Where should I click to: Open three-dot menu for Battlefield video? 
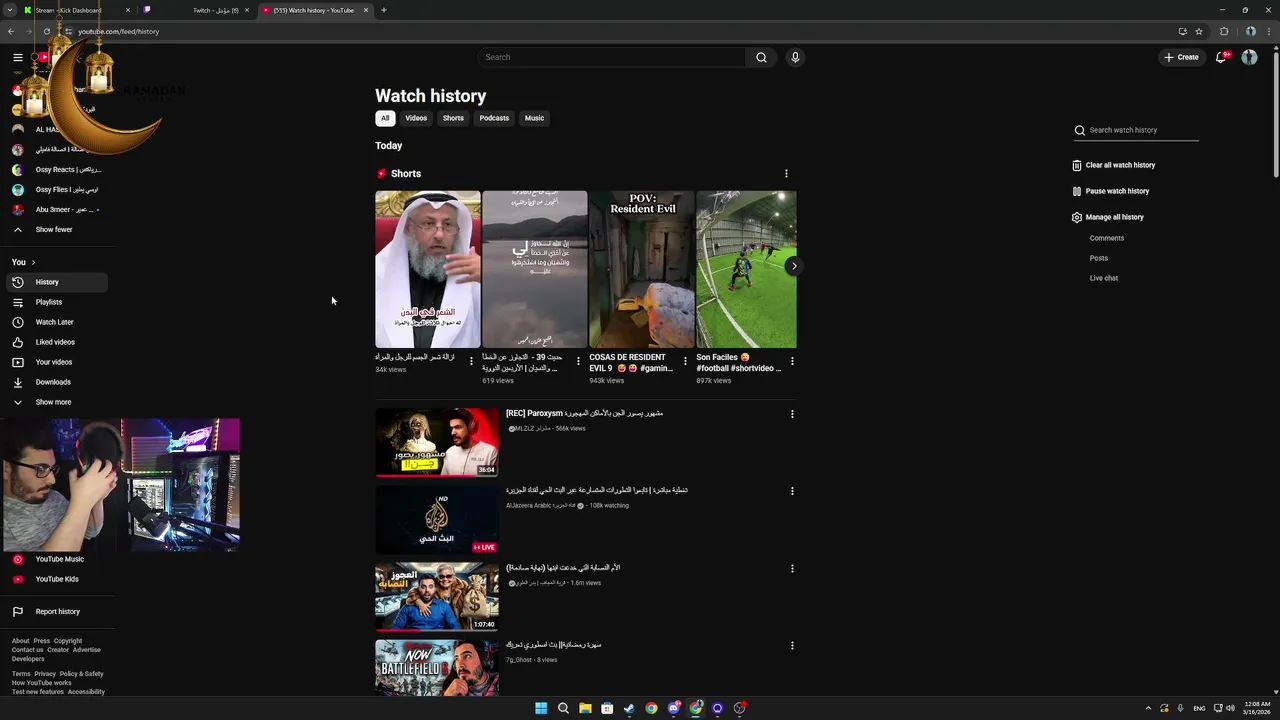point(792,646)
